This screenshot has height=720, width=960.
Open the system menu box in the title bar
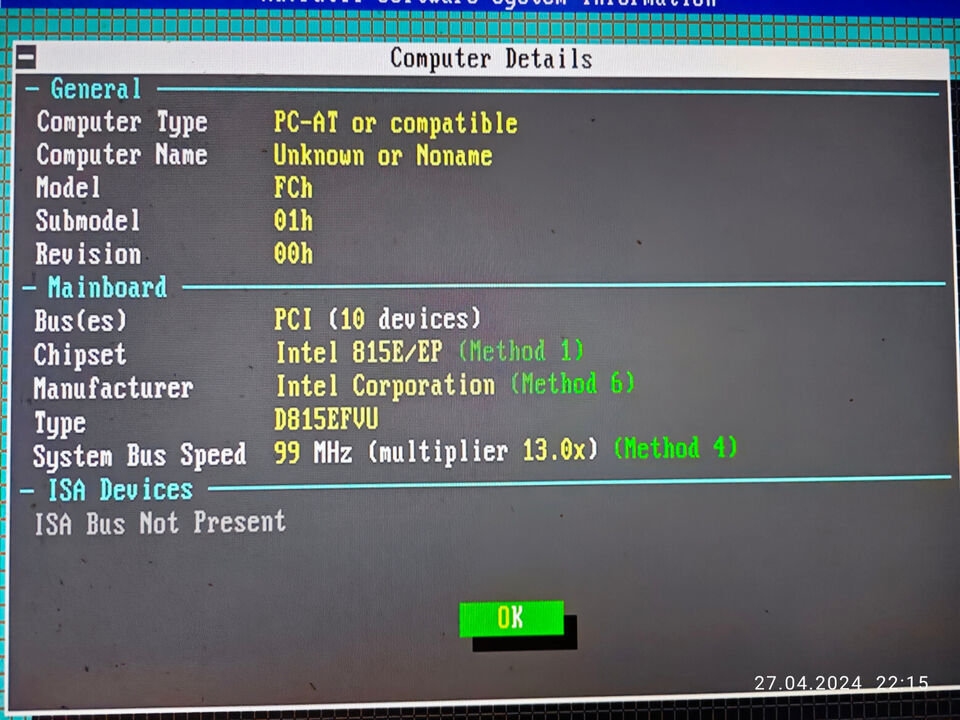point(26,58)
